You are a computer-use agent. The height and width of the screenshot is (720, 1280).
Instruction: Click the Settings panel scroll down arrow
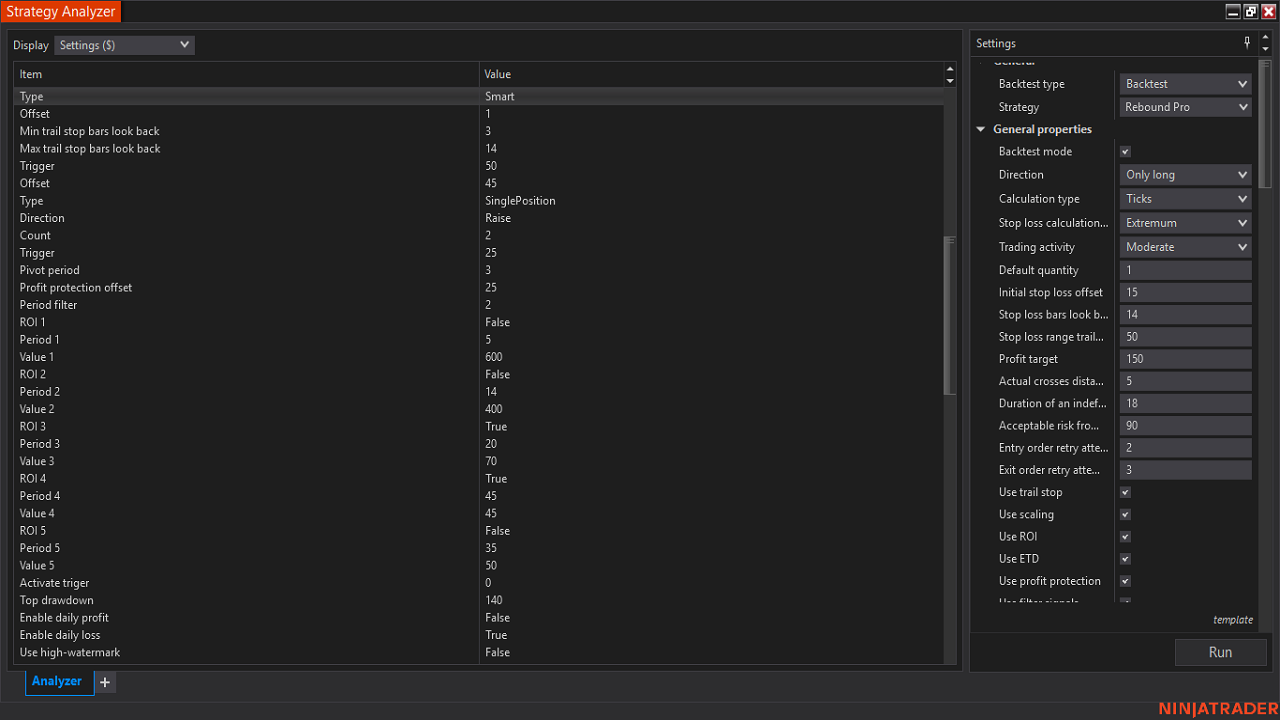pos(1265,49)
